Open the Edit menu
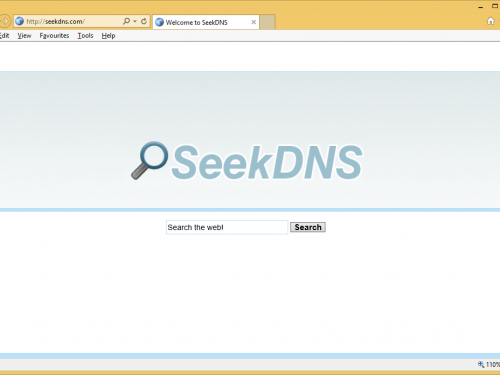Image resolution: width=500 pixels, height=375 pixels. point(4,36)
